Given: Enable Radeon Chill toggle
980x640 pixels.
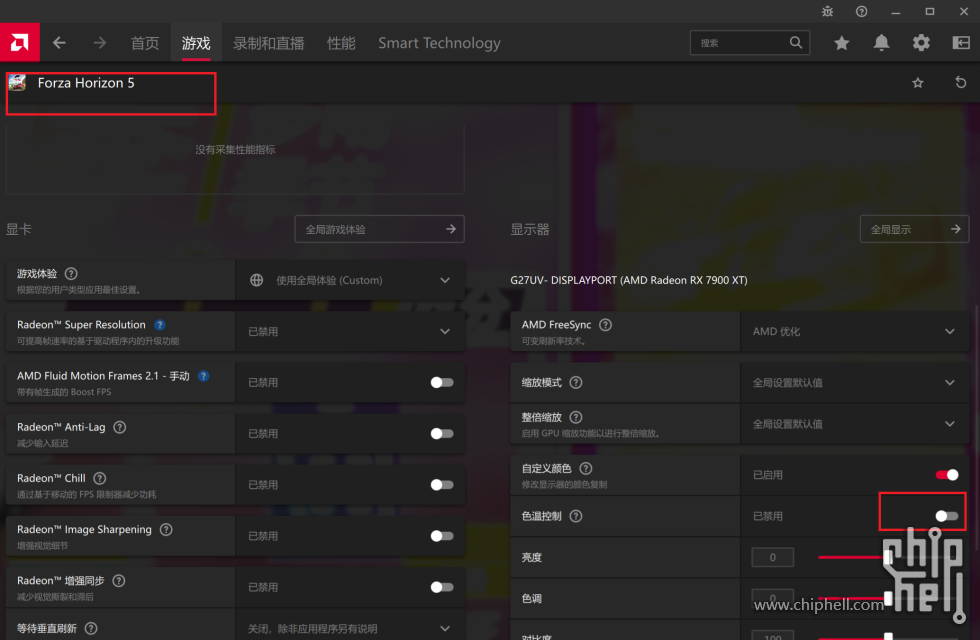Looking at the screenshot, I should point(442,485).
